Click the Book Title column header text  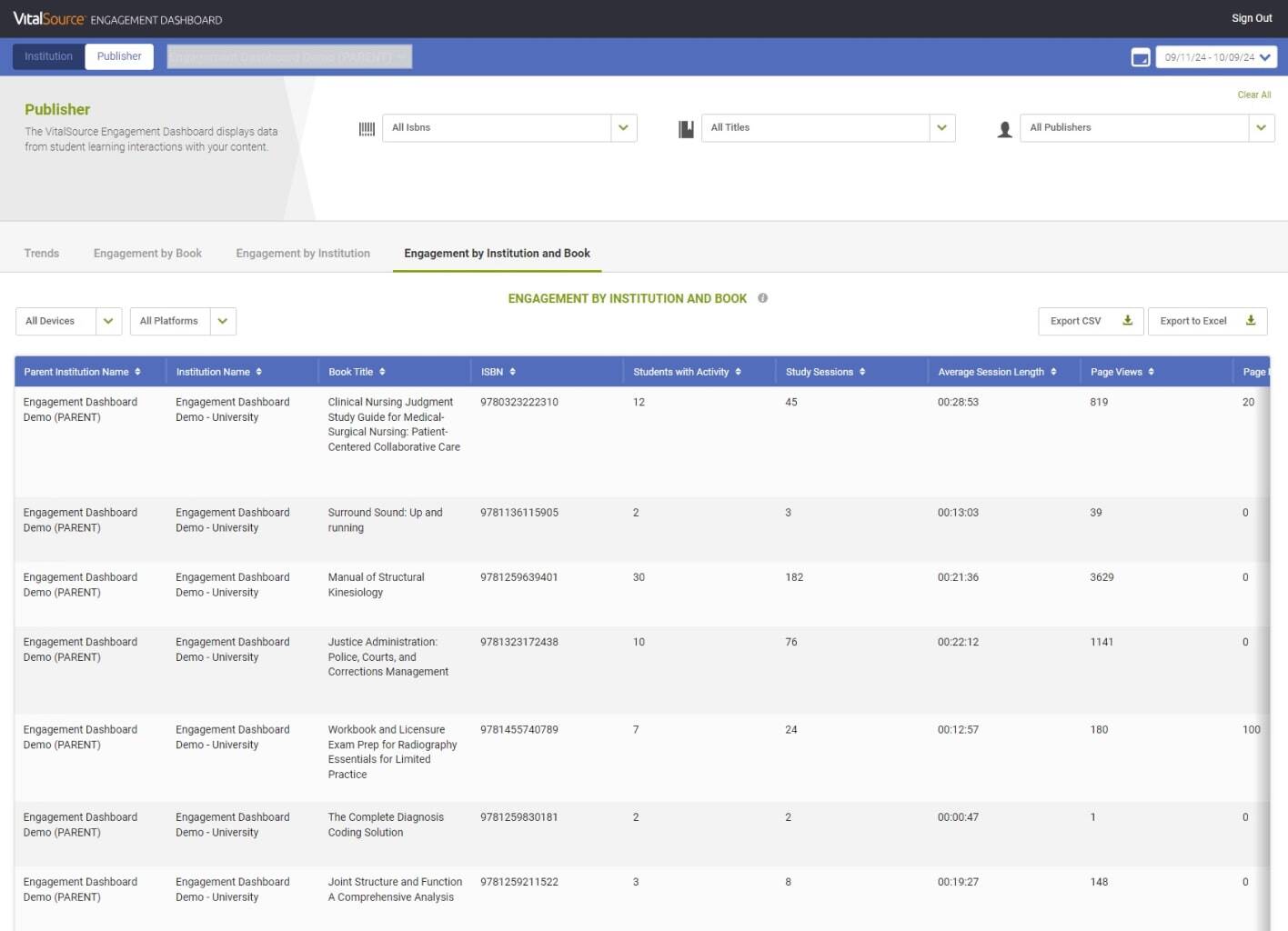[350, 372]
